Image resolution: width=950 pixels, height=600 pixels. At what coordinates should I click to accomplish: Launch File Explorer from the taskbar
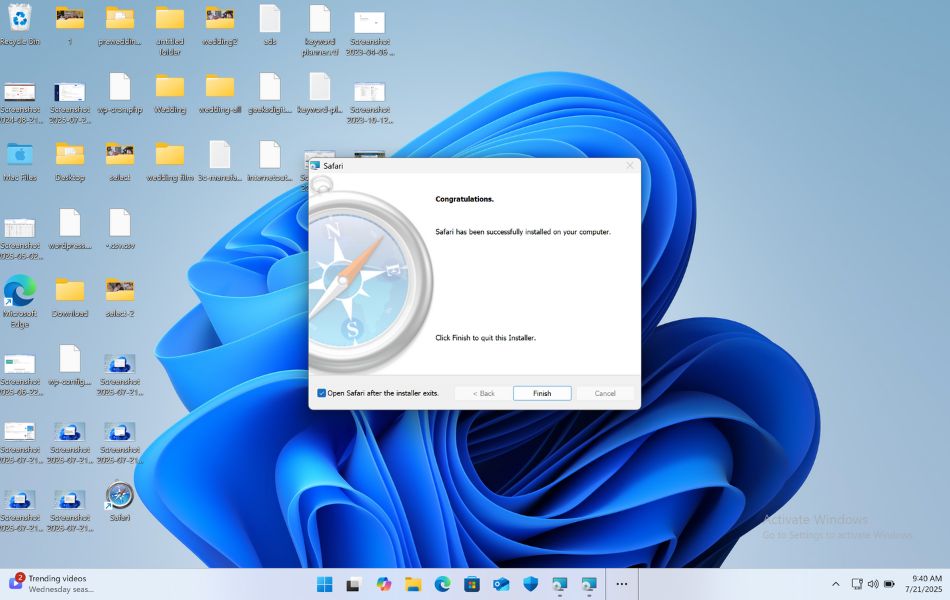pos(413,584)
